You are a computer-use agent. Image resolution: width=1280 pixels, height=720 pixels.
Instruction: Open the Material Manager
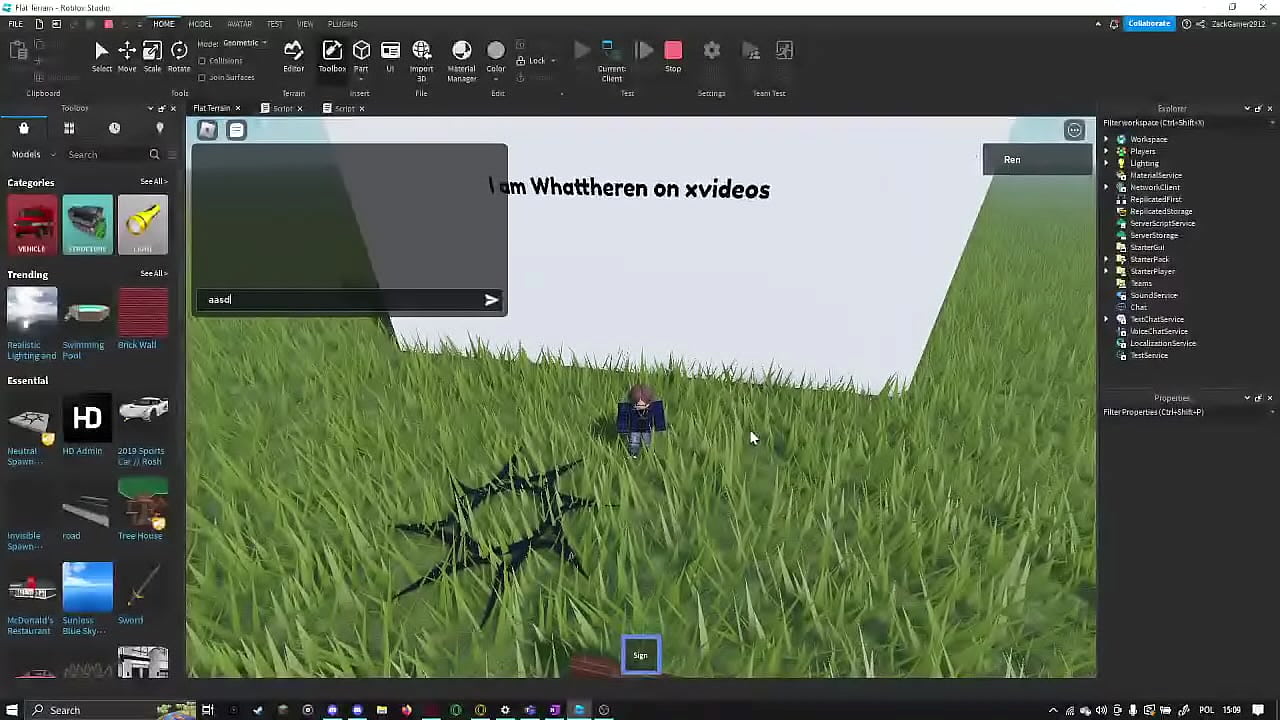tap(461, 58)
